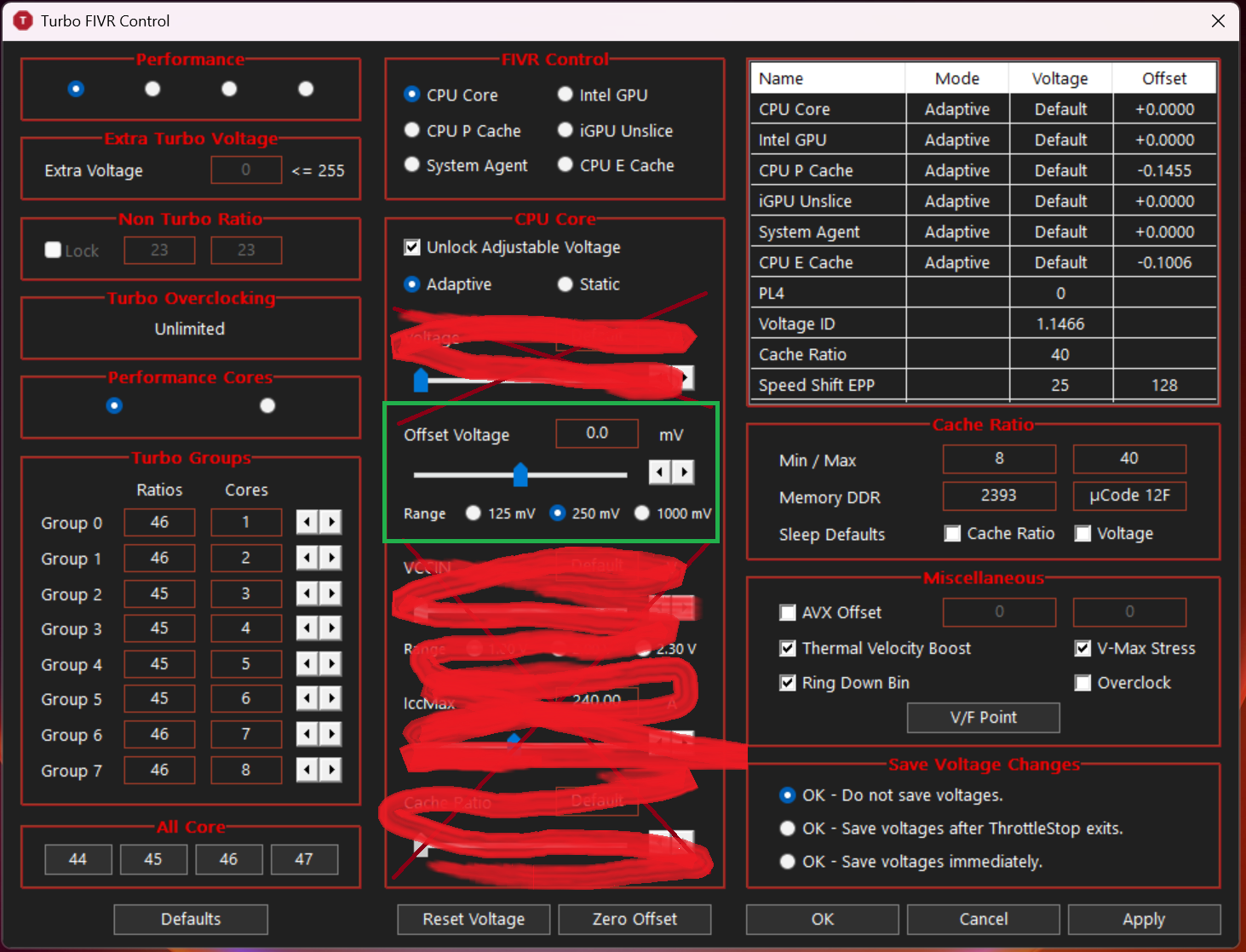Click the All Core 47 button
This screenshot has width=1246, height=952.
(x=304, y=860)
